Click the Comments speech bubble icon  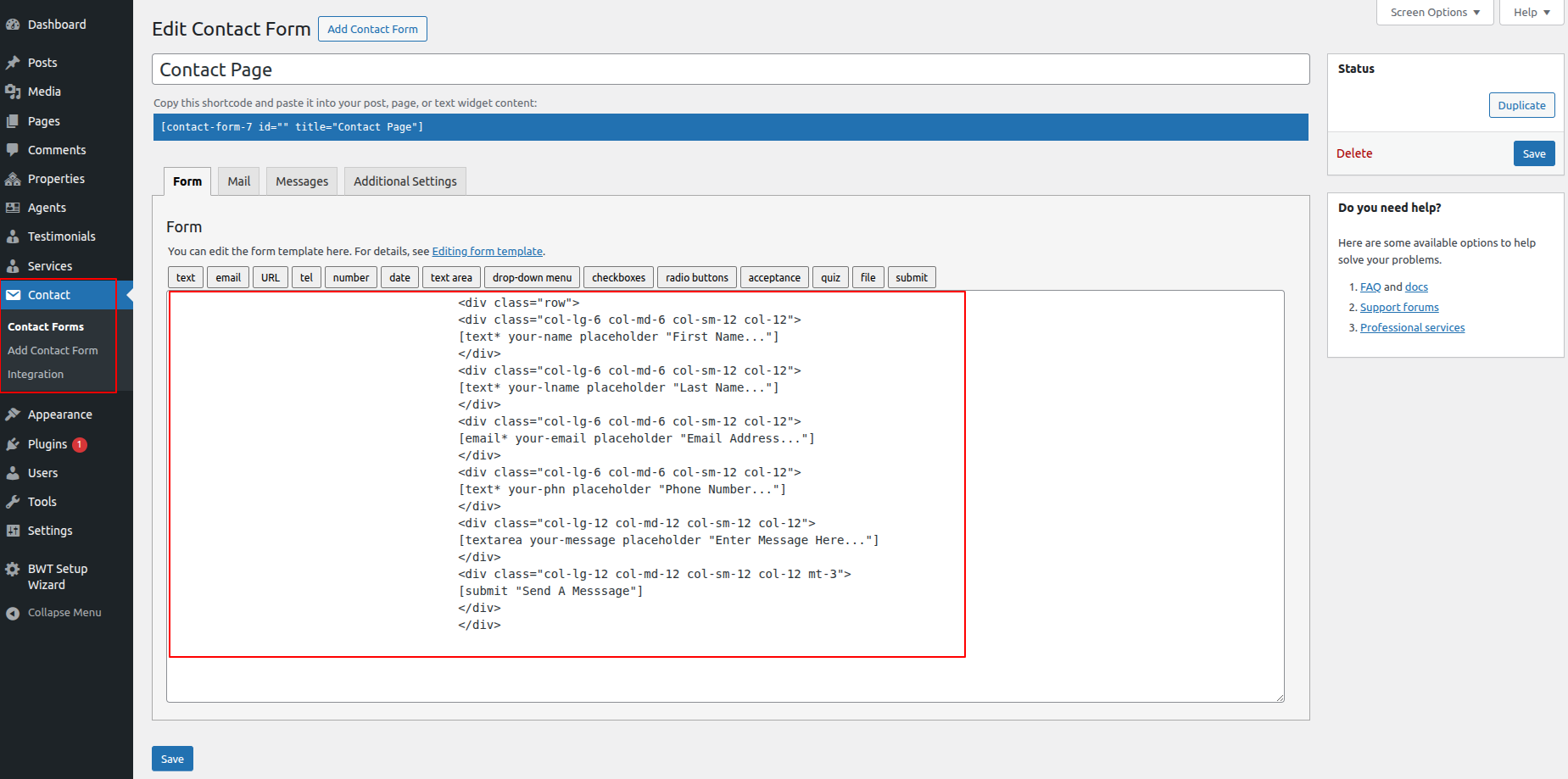[x=13, y=150]
